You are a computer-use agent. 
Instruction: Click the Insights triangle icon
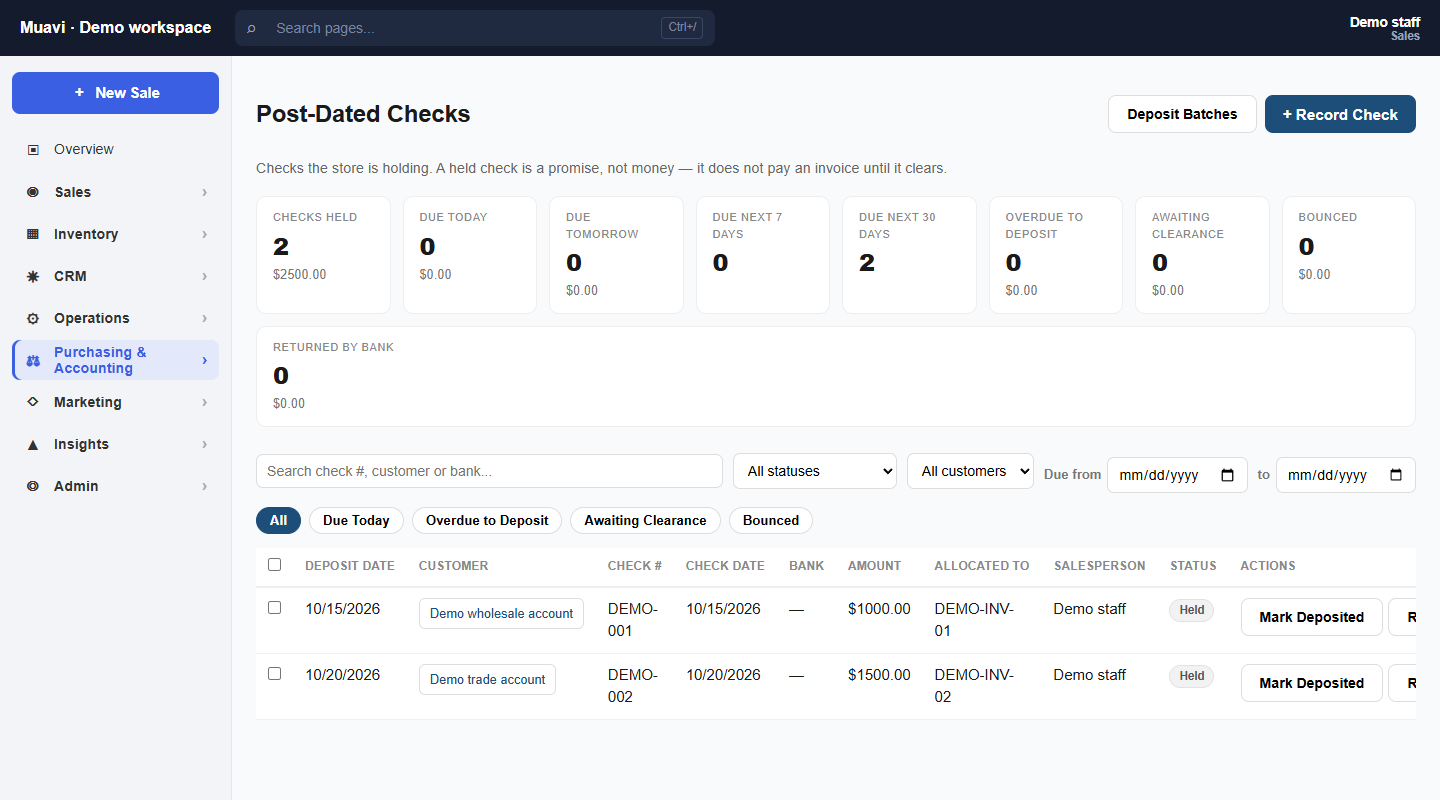click(x=33, y=444)
